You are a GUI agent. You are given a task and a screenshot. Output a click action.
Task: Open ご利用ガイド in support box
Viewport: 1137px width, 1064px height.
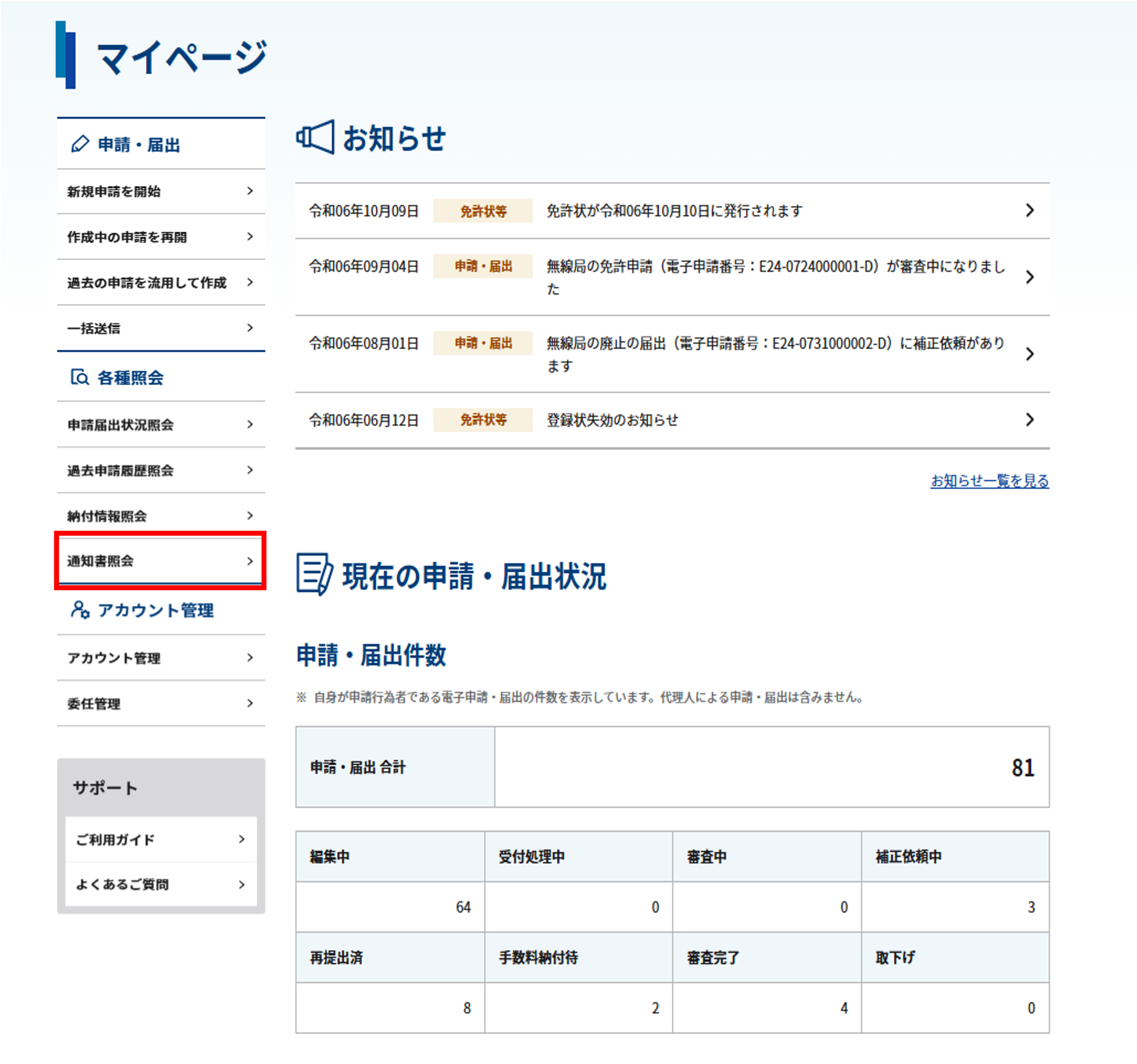click(x=161, y=839)
